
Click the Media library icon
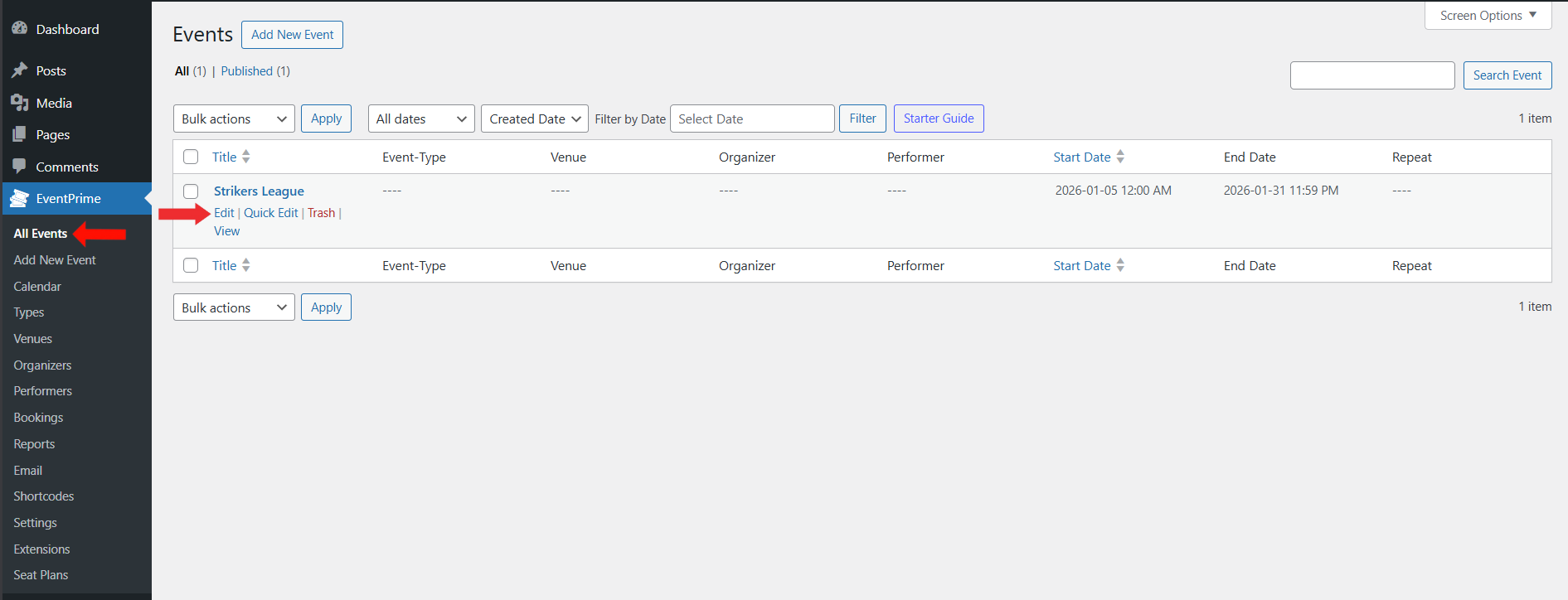[20, 103]
